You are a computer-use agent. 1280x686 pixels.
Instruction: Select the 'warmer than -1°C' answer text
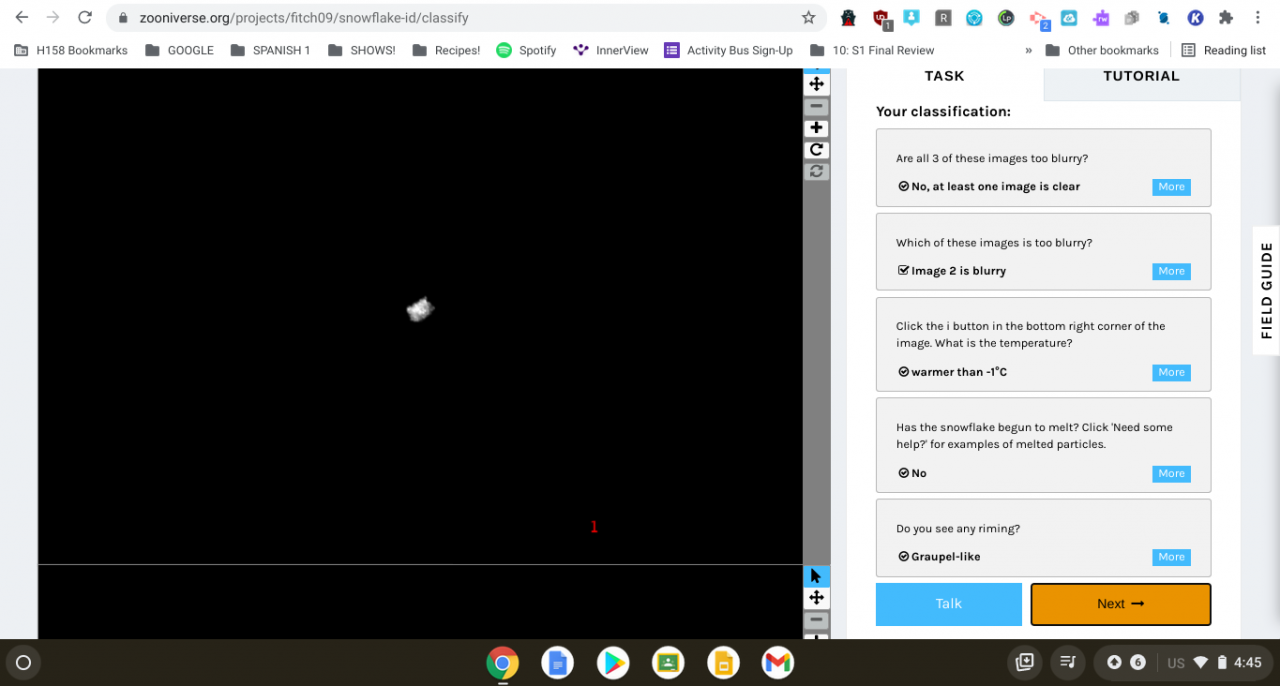(959, 372)
